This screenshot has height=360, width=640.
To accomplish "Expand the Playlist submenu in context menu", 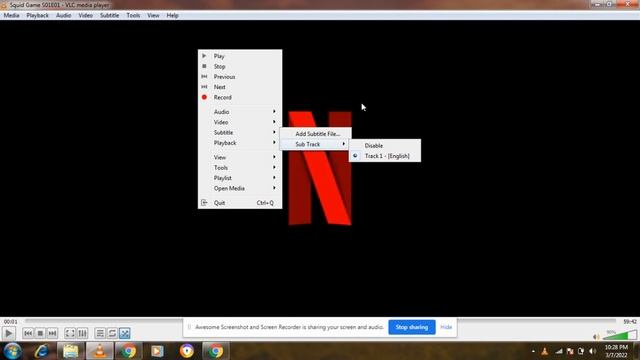I will (x=240, y=178).
